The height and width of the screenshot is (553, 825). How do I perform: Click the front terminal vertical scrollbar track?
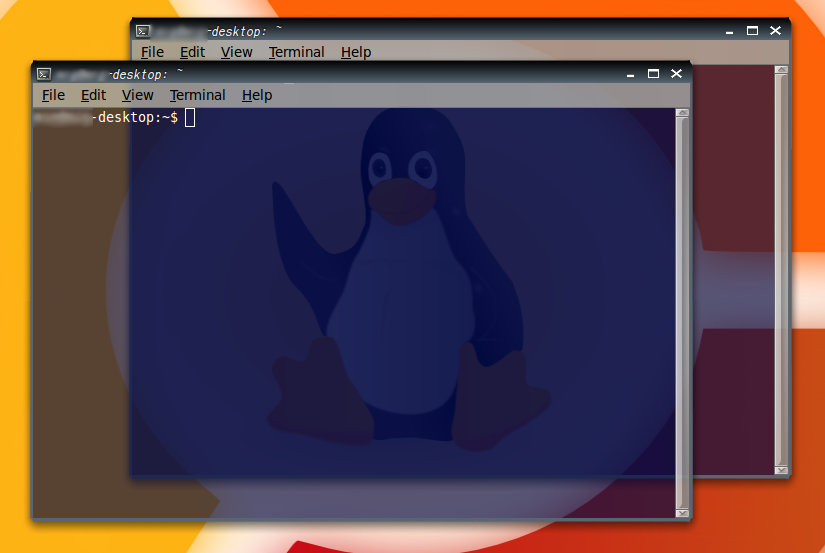pos(682,313)
